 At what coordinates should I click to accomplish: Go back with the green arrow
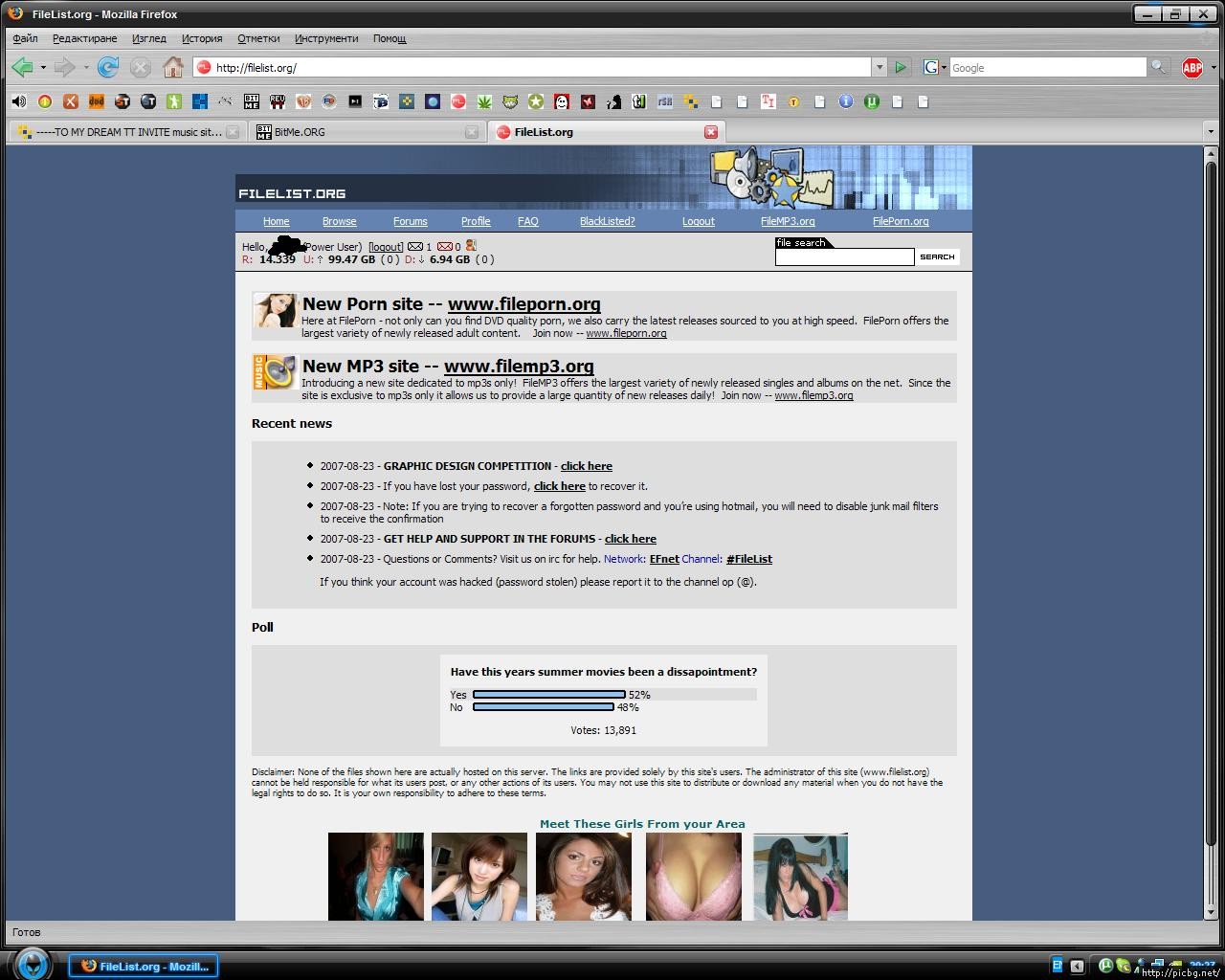coord(23,67)
